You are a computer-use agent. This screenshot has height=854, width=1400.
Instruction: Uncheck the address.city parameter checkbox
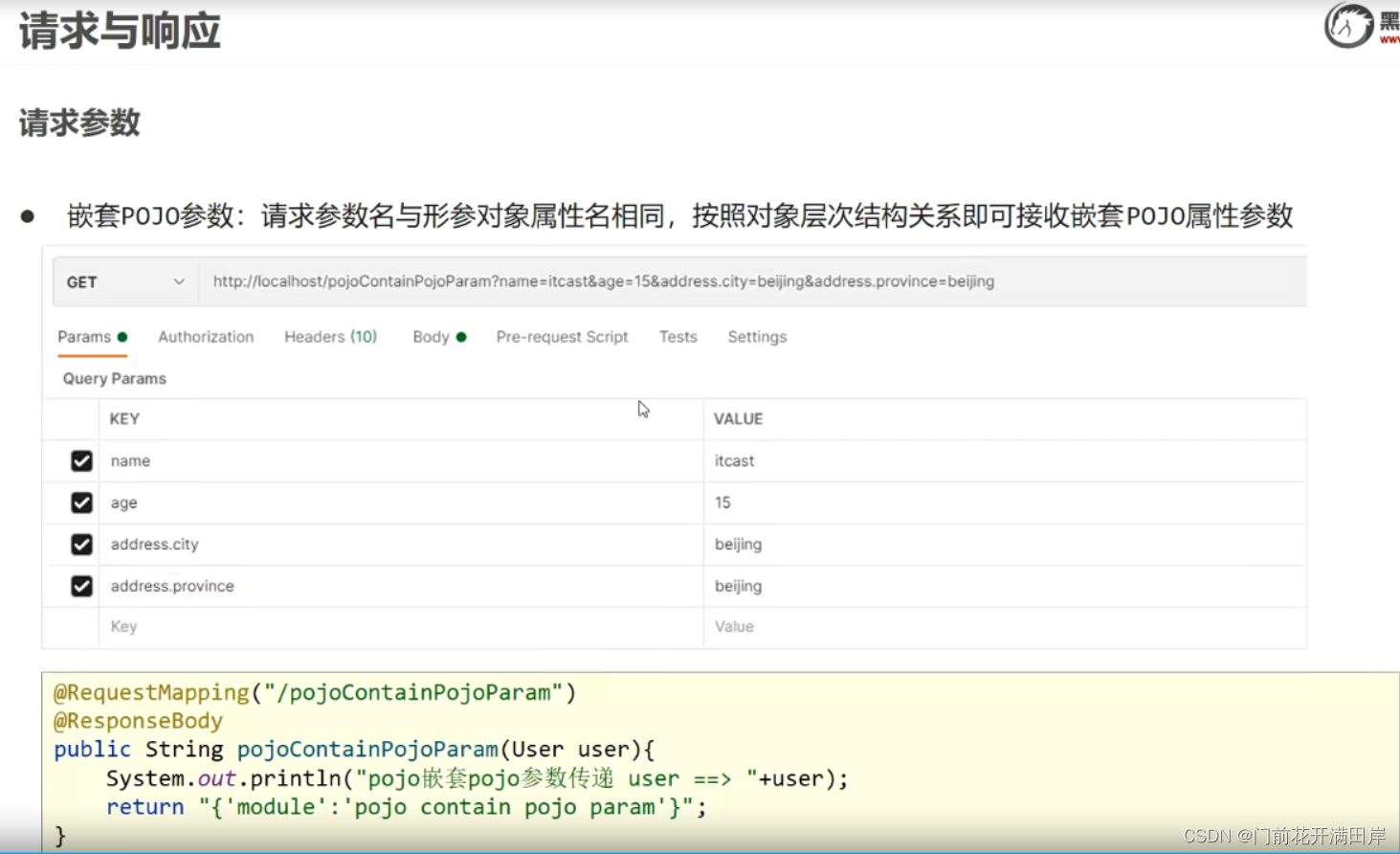click(81, 544)
